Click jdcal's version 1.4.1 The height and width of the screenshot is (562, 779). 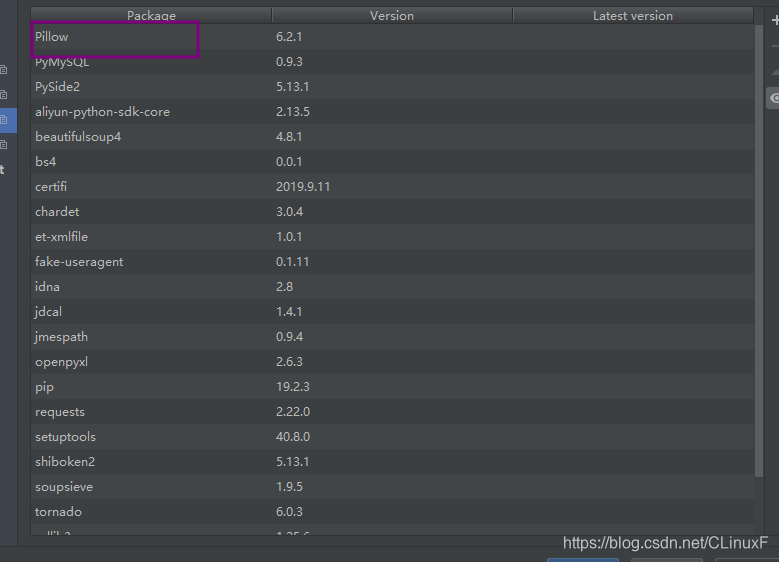(x=289, y=312)
